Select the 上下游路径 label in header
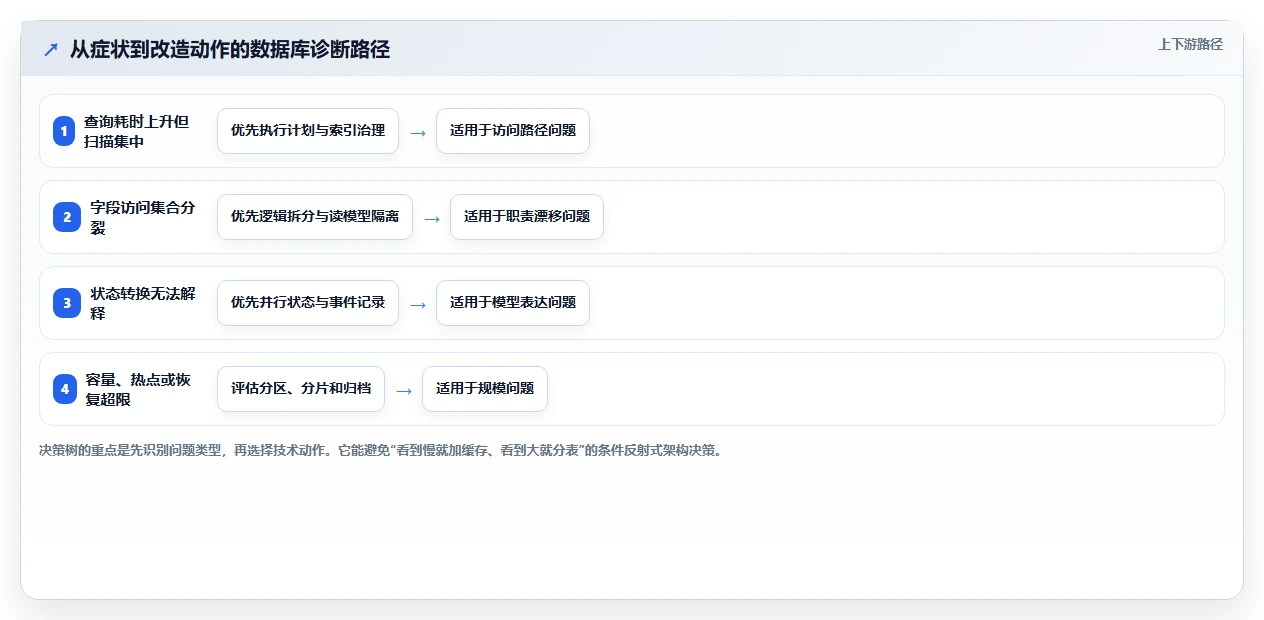1264x620 pixels. 1190,45
